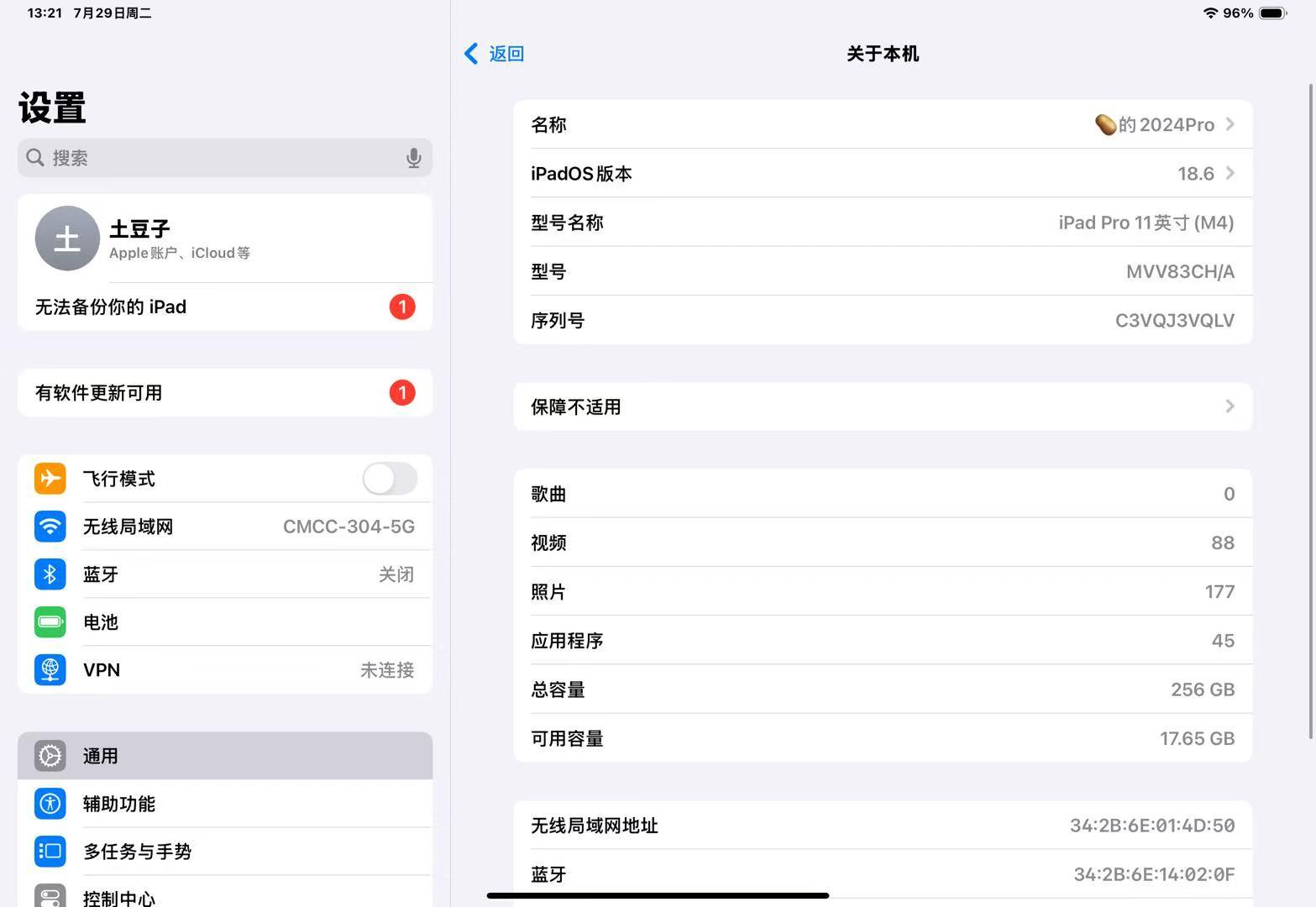
Task: Tap the magnifying glass search icon
Action: click(x=34, y=158)
